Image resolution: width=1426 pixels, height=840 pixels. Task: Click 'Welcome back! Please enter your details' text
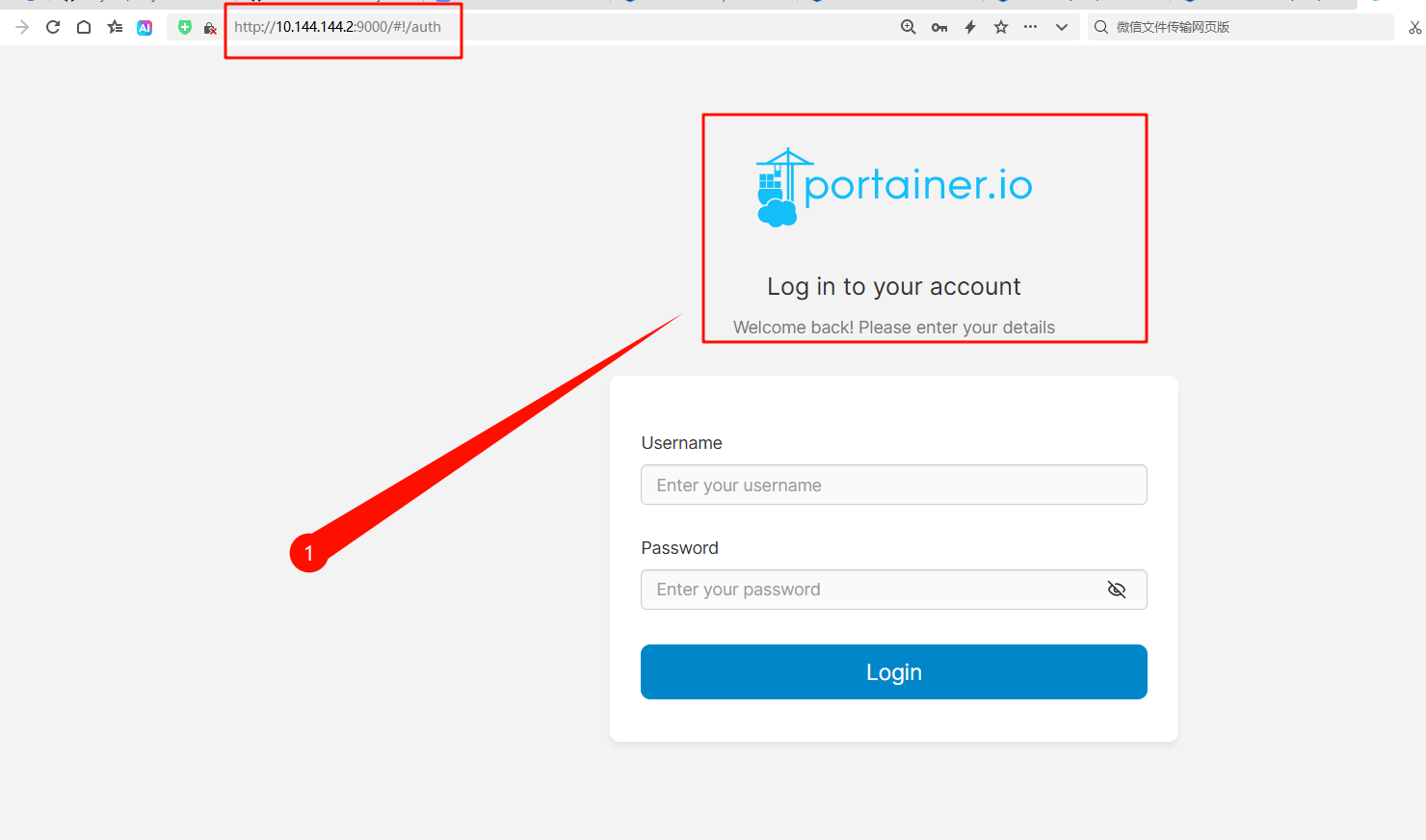point(894,328)
